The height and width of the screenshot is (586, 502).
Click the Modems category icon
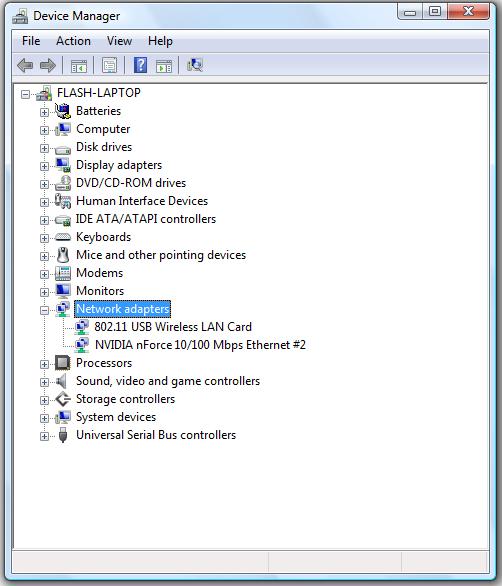click(x=62, y=273)
